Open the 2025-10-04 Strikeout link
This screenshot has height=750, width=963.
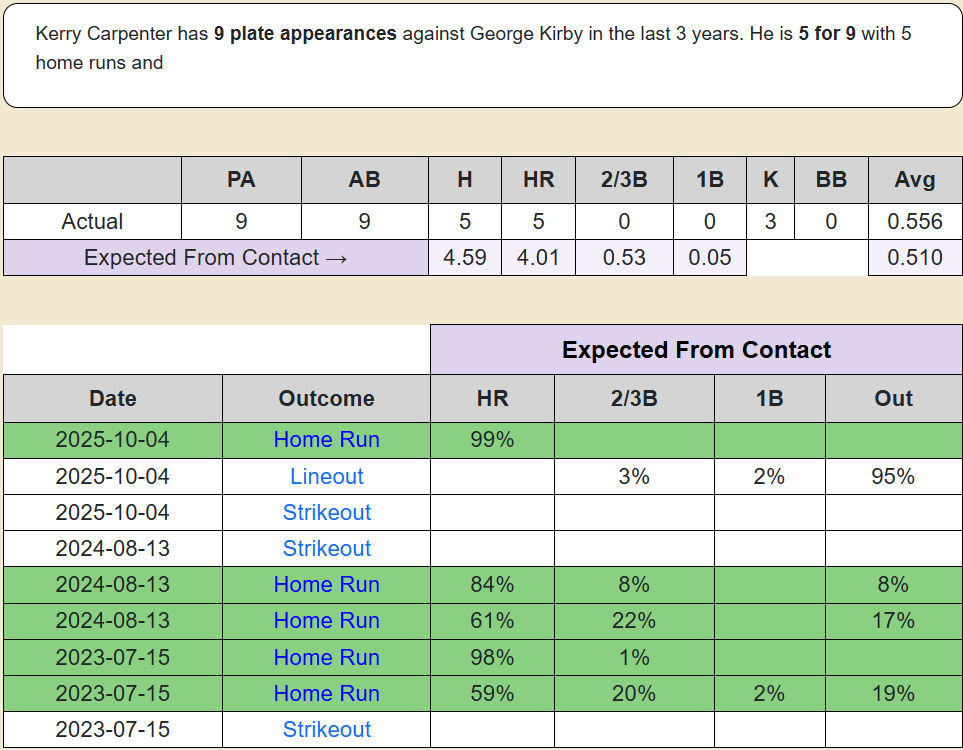(x=326, y=512)
